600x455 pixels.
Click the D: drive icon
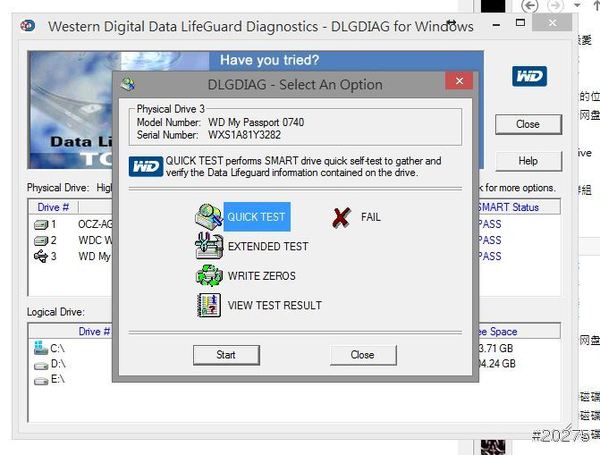(x=41, y=366)
